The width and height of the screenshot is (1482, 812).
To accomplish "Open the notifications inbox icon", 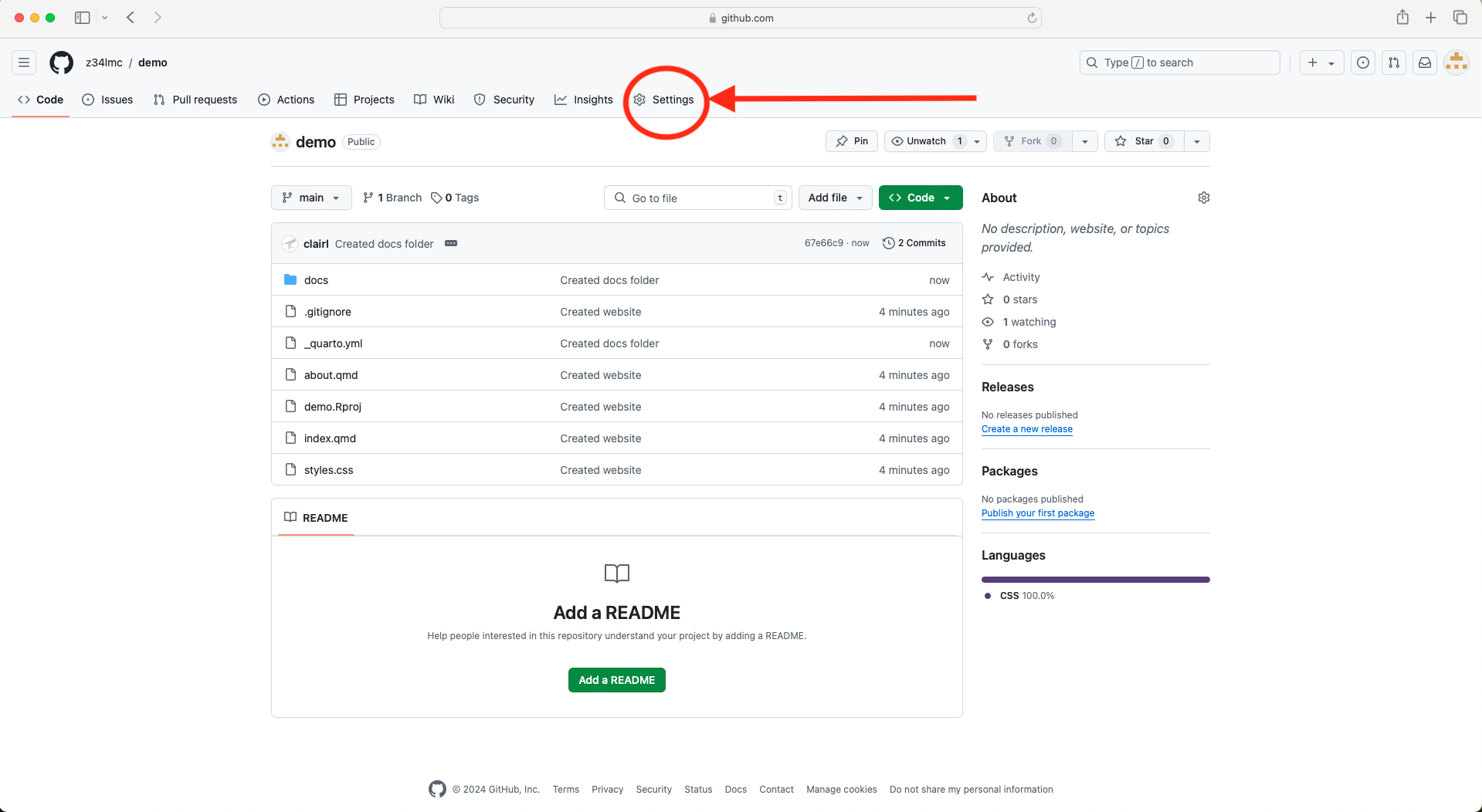I will [1425, 63].
